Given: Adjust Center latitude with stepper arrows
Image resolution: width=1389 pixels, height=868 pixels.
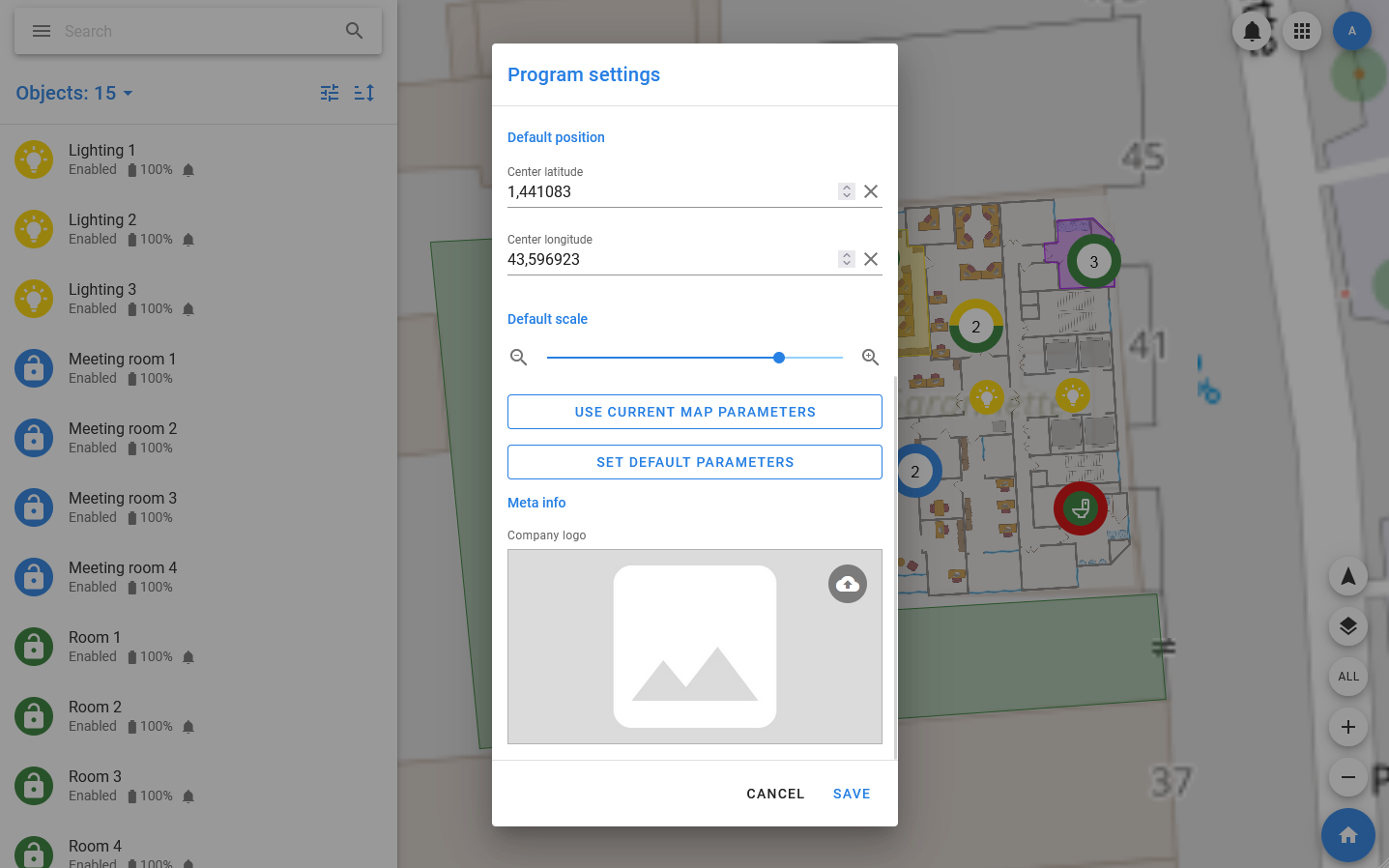Looking at the screenshot, I should coord(847,191).
